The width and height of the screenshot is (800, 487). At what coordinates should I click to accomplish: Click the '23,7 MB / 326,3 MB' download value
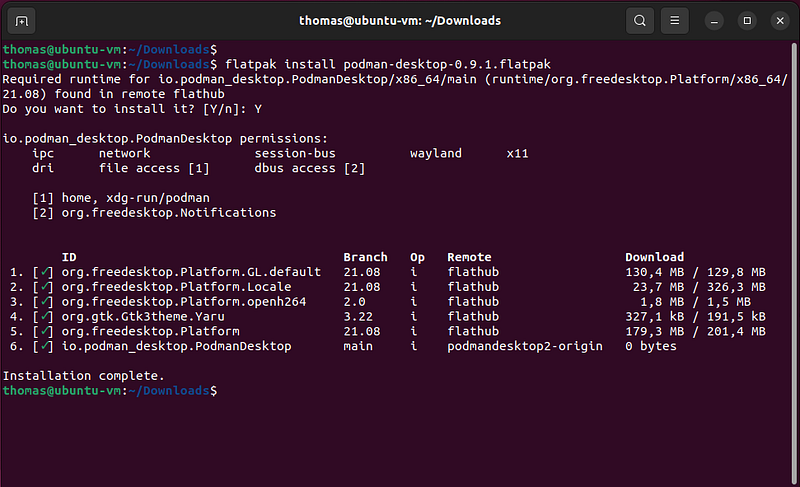[699, 287]
